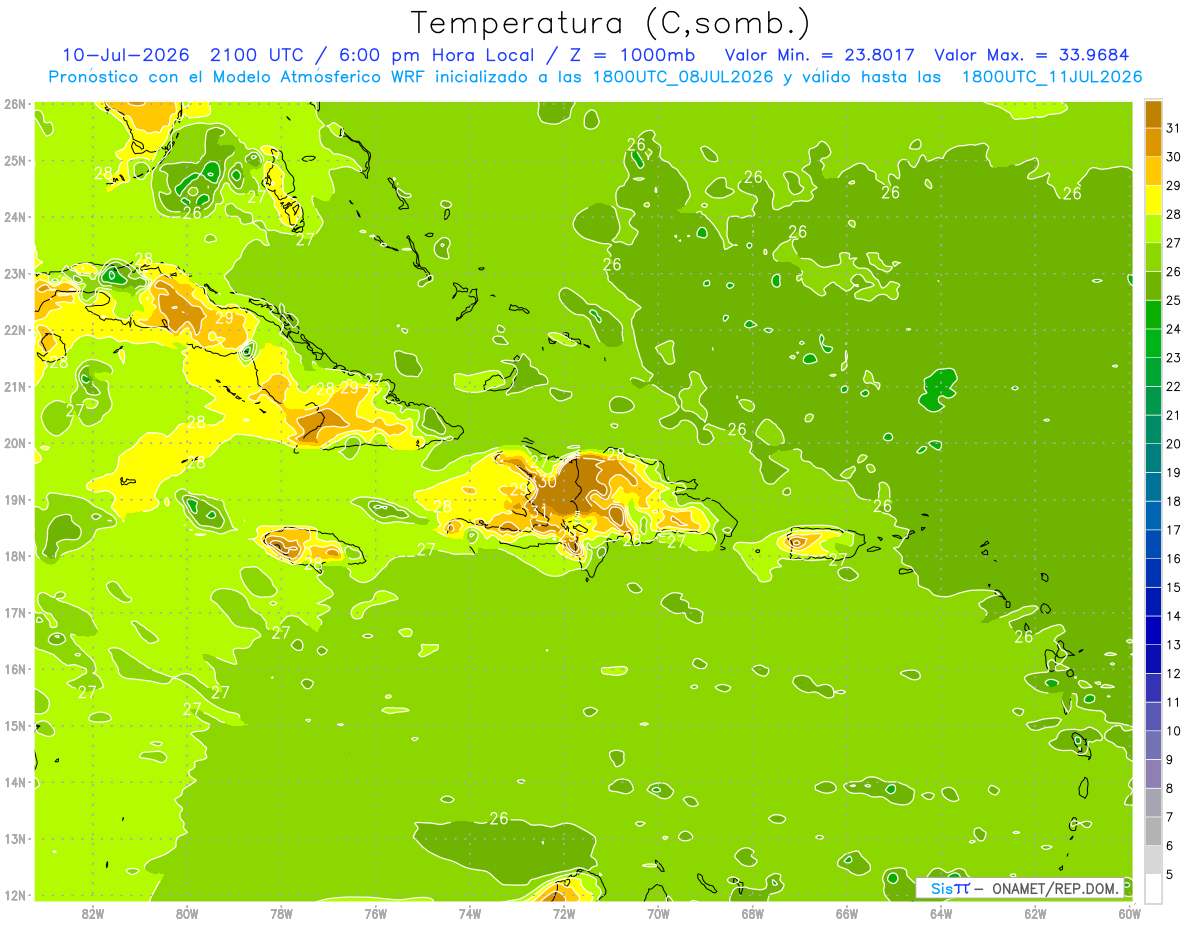Viewport: 1200px width, 927px height.
Task: Click the "26N" latitude axis label
Action: click(15, 104)
